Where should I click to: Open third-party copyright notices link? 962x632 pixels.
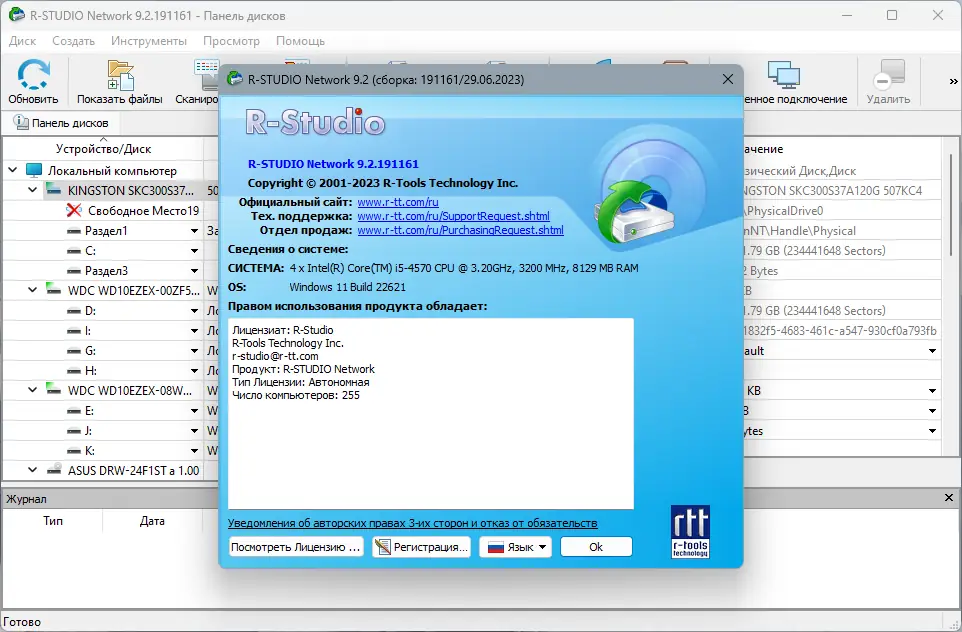412,523
